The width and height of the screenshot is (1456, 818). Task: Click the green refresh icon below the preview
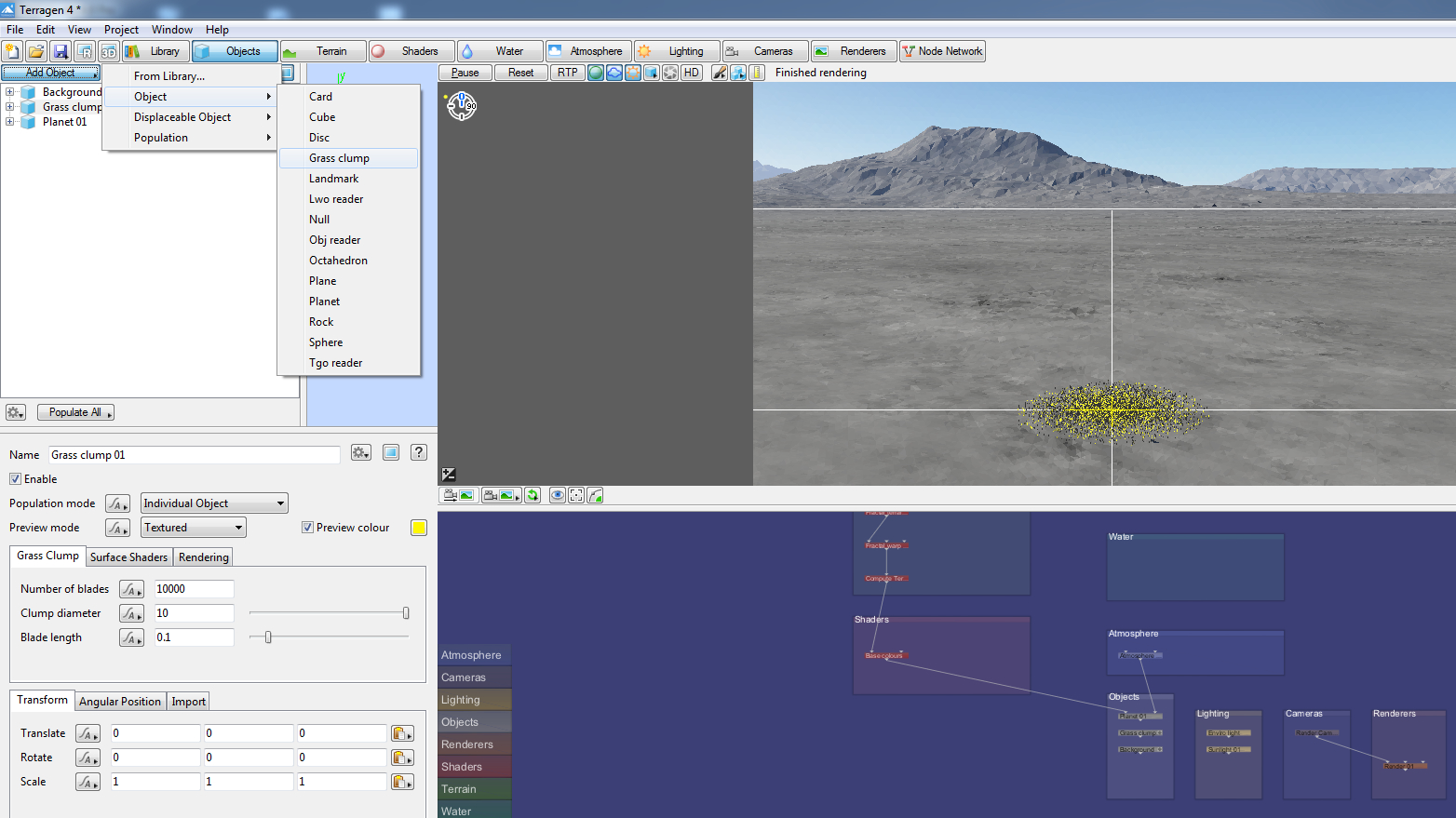pyautogui.click(x=533, y=495)
